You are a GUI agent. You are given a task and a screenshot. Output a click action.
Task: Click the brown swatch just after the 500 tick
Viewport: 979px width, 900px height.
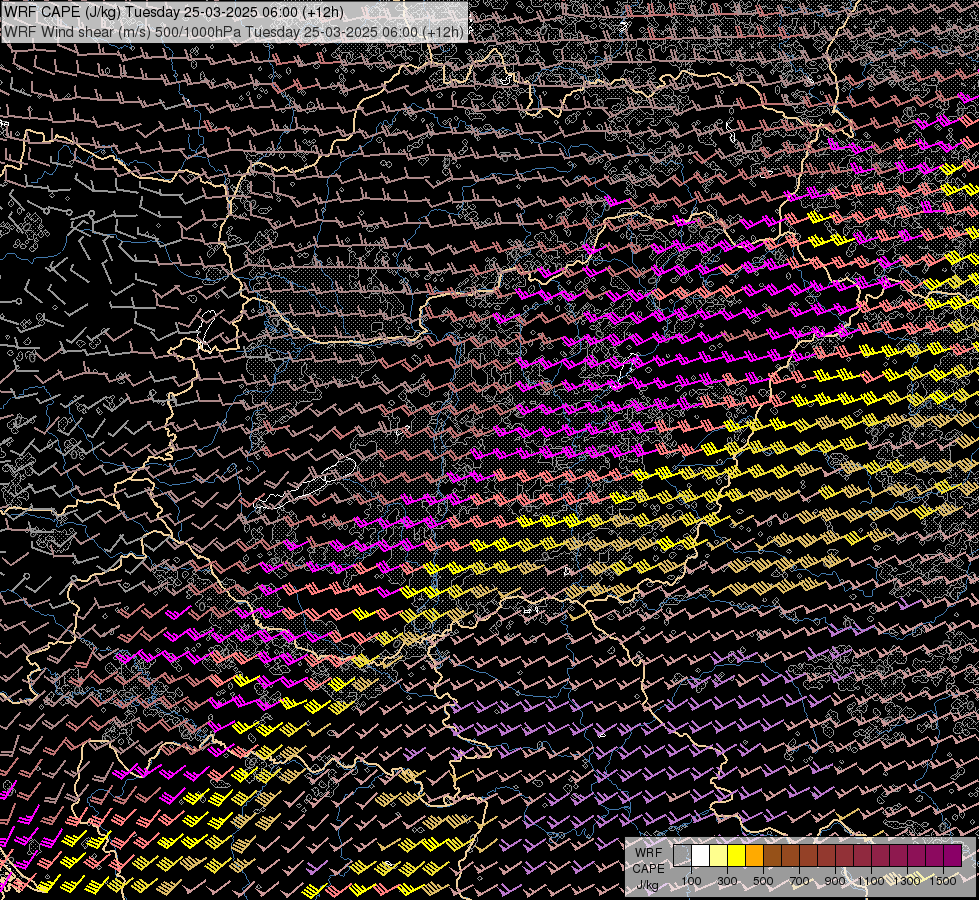772,856
